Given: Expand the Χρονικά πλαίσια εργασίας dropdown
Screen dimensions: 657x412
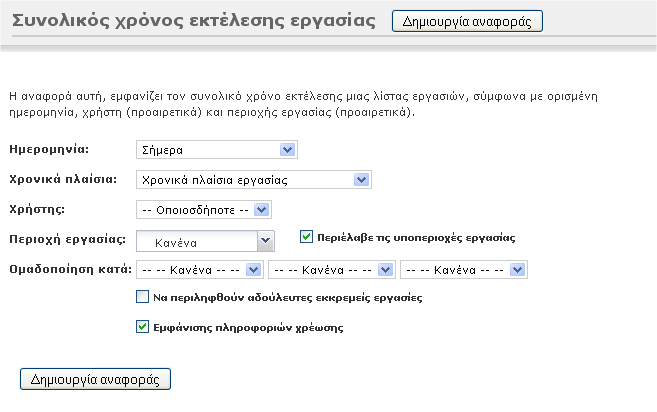Looking at the screenshot, I should (253, 180).
